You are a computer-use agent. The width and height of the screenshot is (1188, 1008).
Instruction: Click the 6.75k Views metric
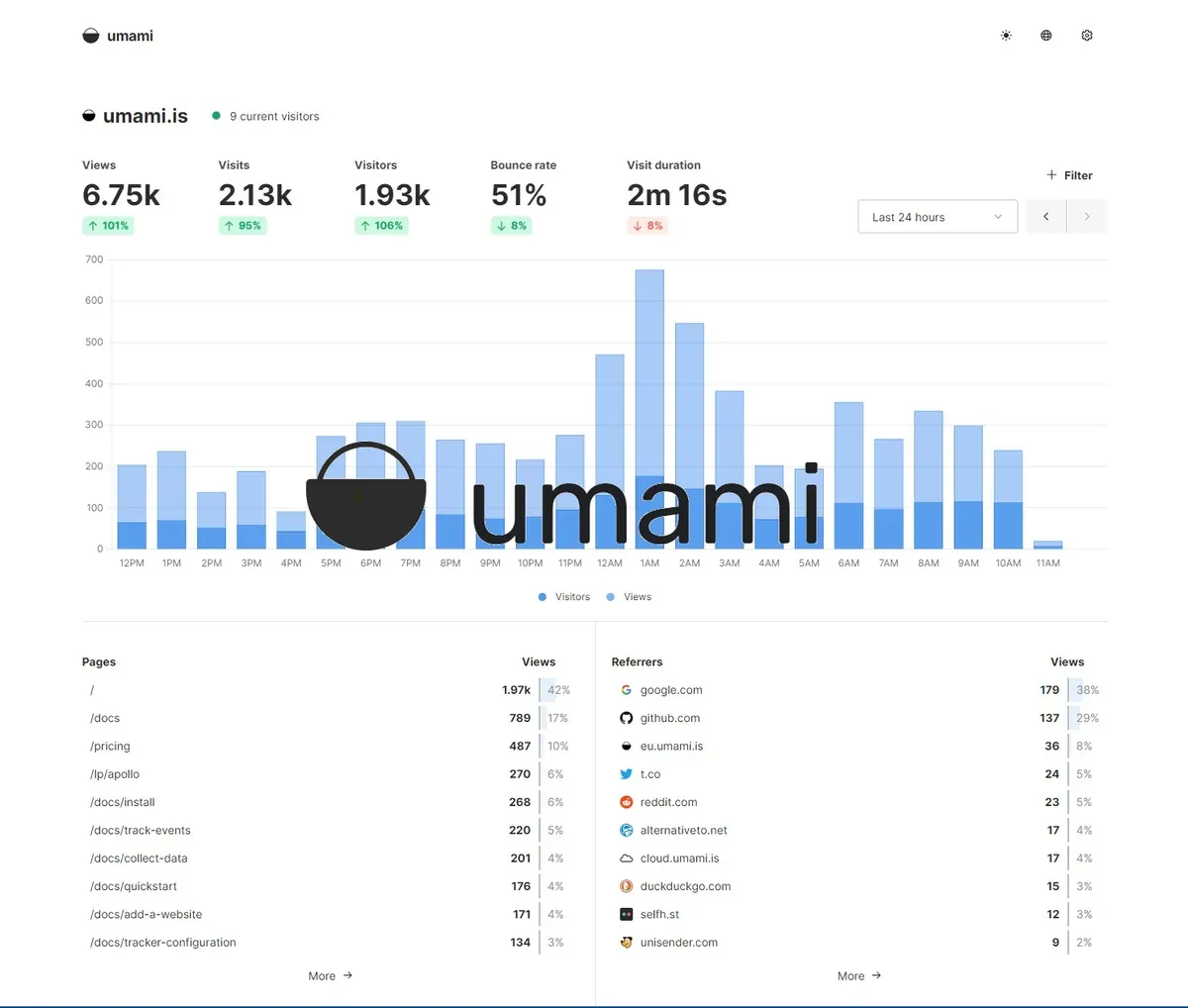pos(121,195)
